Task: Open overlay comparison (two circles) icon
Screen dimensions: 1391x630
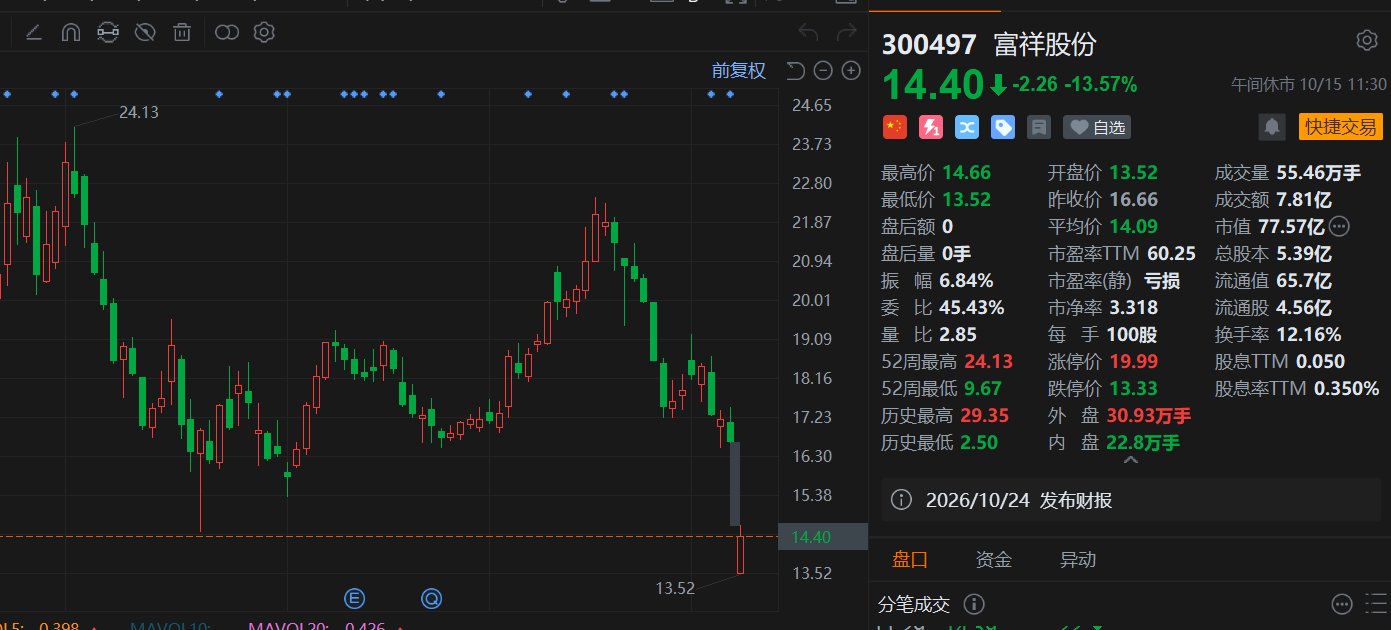Action: click(x=227, y=33)
